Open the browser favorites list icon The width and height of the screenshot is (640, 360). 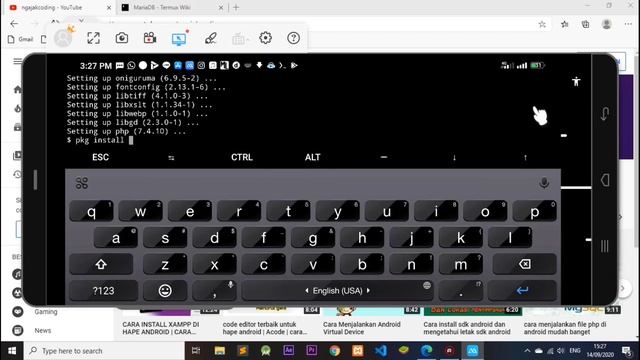pos(564,24)
